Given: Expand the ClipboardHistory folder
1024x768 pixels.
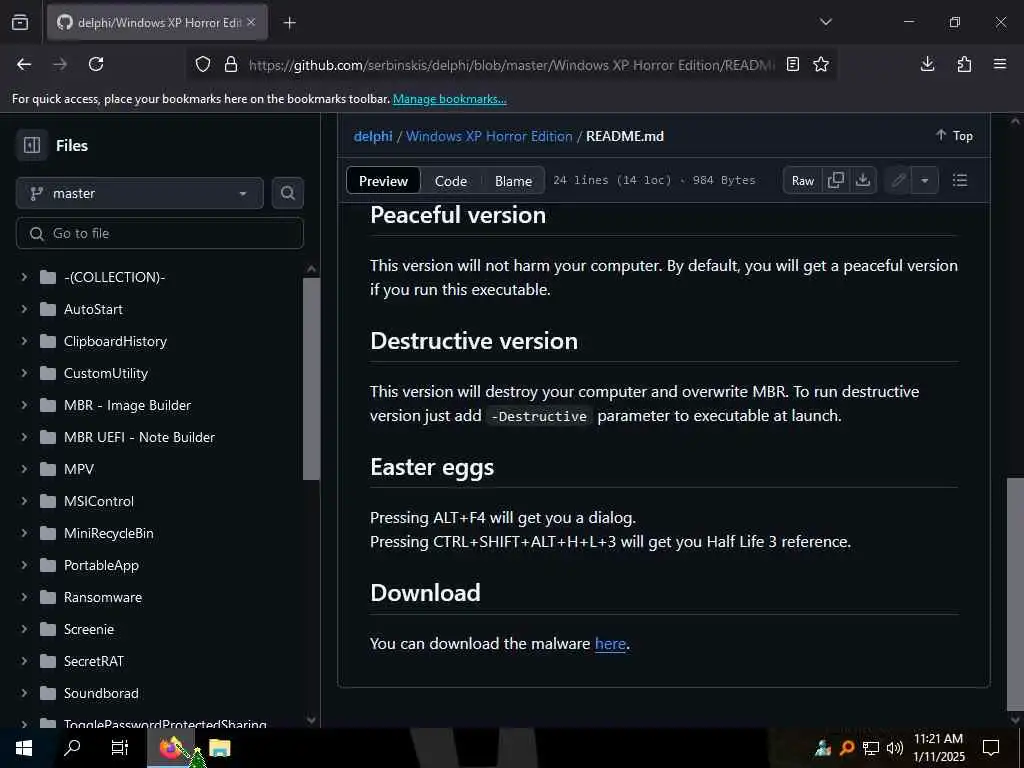Looking at the screenshot, I should click(x=24, y=341).
